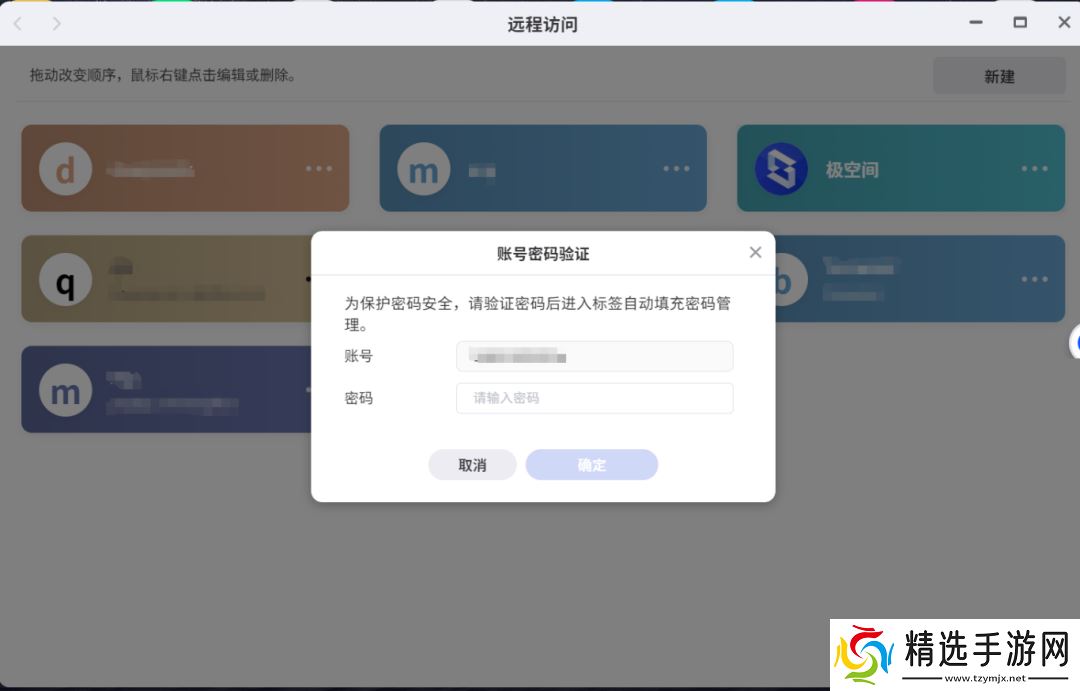Confirm with the 确定 button
This screenshot has width=1080, height=691.
coord(591,465)
